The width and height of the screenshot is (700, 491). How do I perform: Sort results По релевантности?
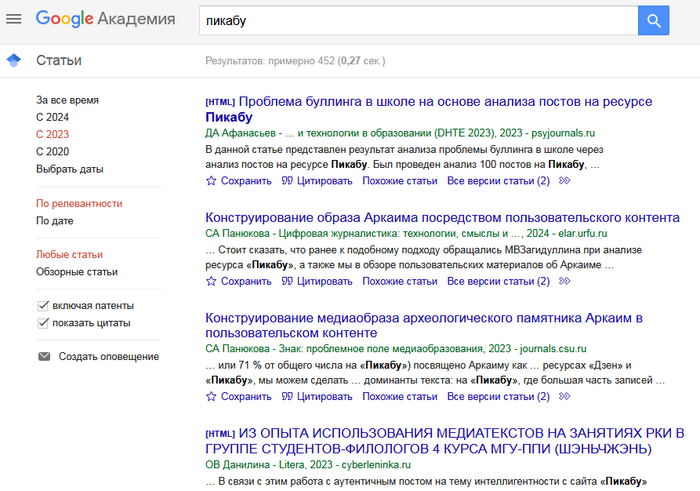pos(79,204)
